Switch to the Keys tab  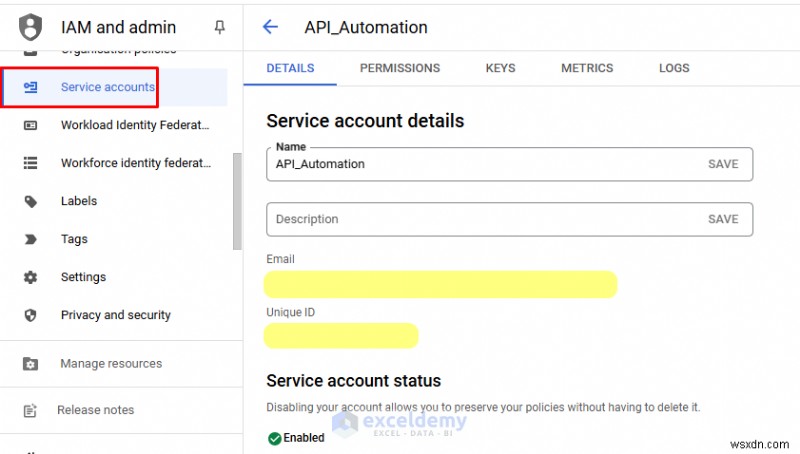pyautogui.click(x=500, y=68)
